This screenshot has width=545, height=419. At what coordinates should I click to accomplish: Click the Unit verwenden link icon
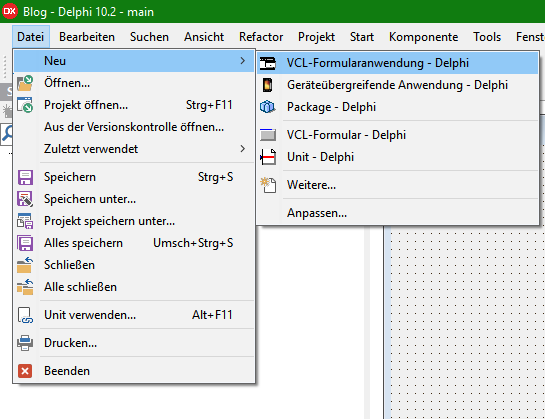(x=25, y=315)
